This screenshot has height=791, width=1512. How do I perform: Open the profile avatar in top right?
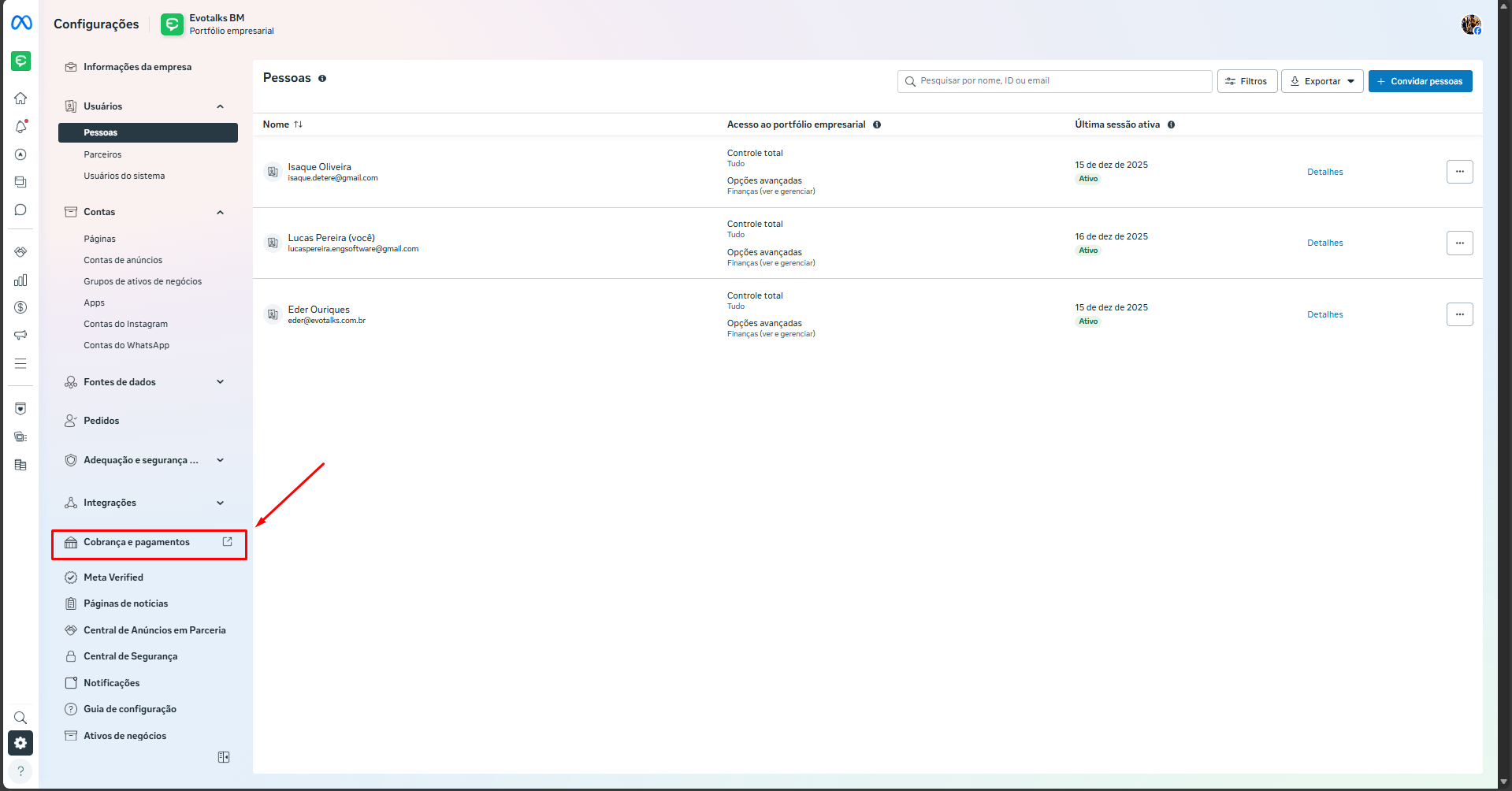click(x=1470, y=24)
